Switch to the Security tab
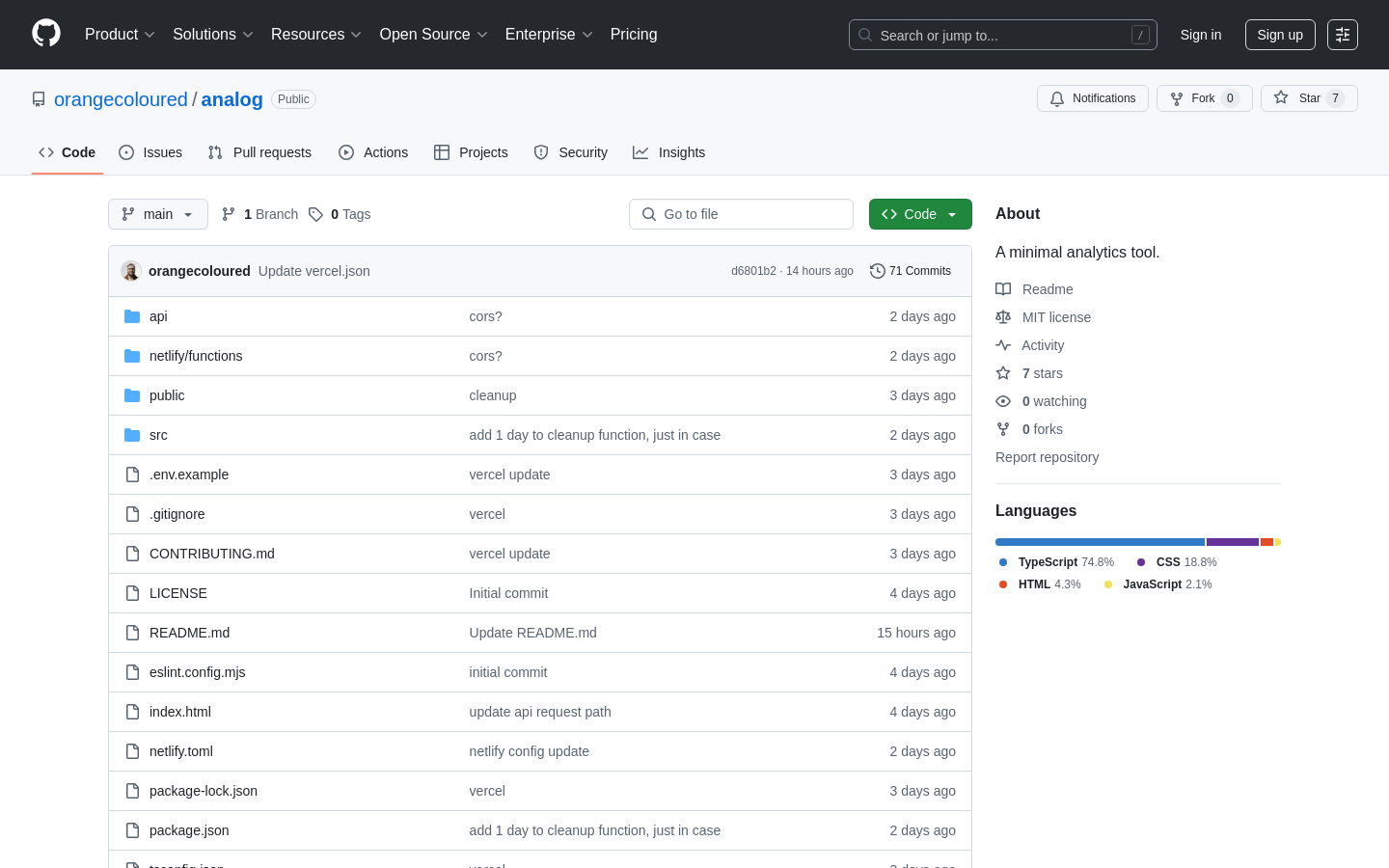 (571, 152)
